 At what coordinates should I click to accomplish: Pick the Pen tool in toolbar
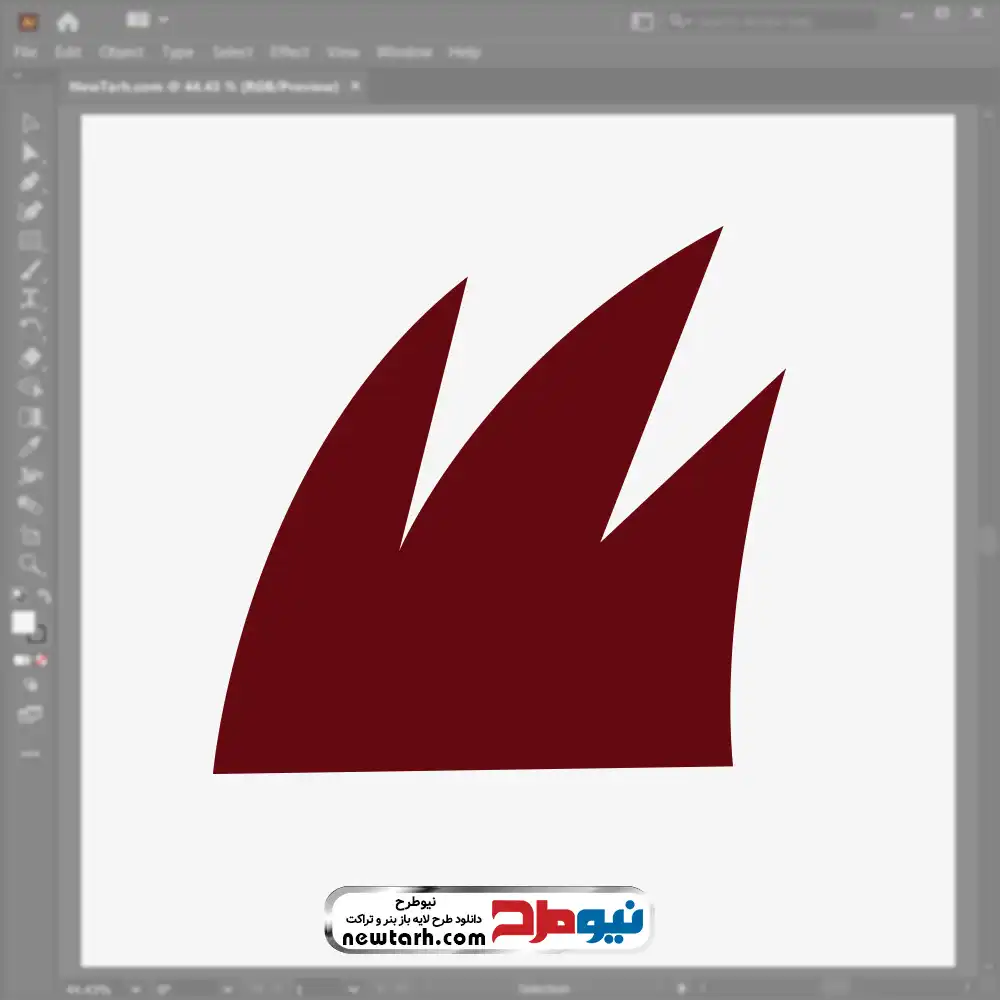point(31,182)
